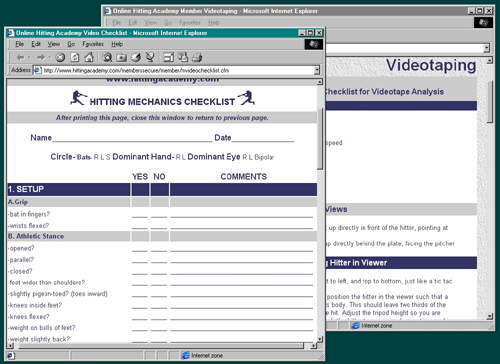Click the 'weight on balls of feet?' item
Screen dimensions: 500x364
[x=42, y=328]
